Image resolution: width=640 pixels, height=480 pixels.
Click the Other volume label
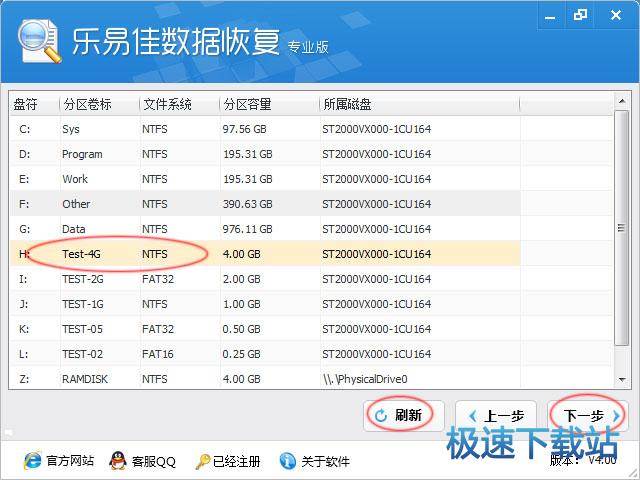point(76,204)
